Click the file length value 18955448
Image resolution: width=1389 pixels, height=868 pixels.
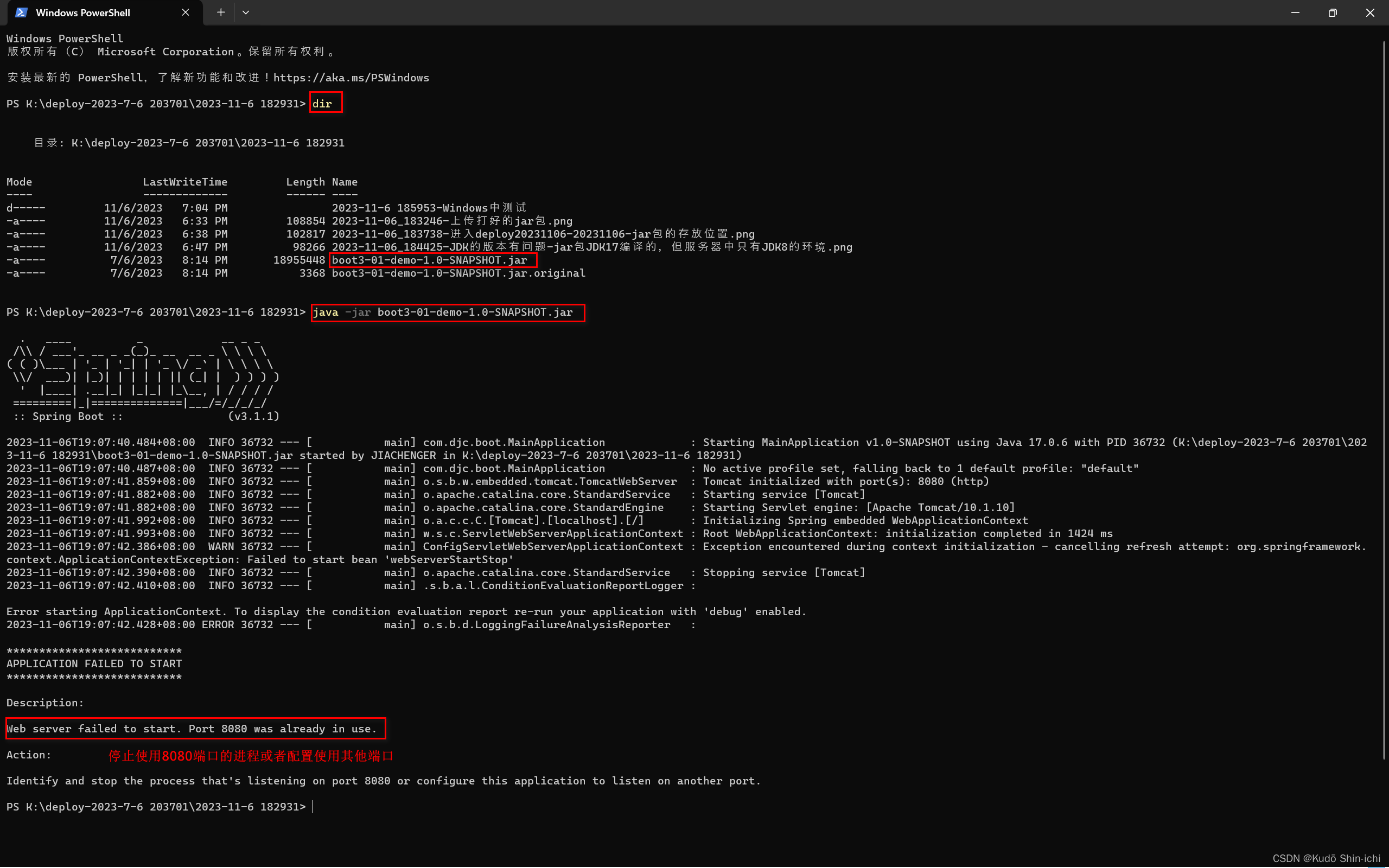pyautogui.click(x=299, y=260)
